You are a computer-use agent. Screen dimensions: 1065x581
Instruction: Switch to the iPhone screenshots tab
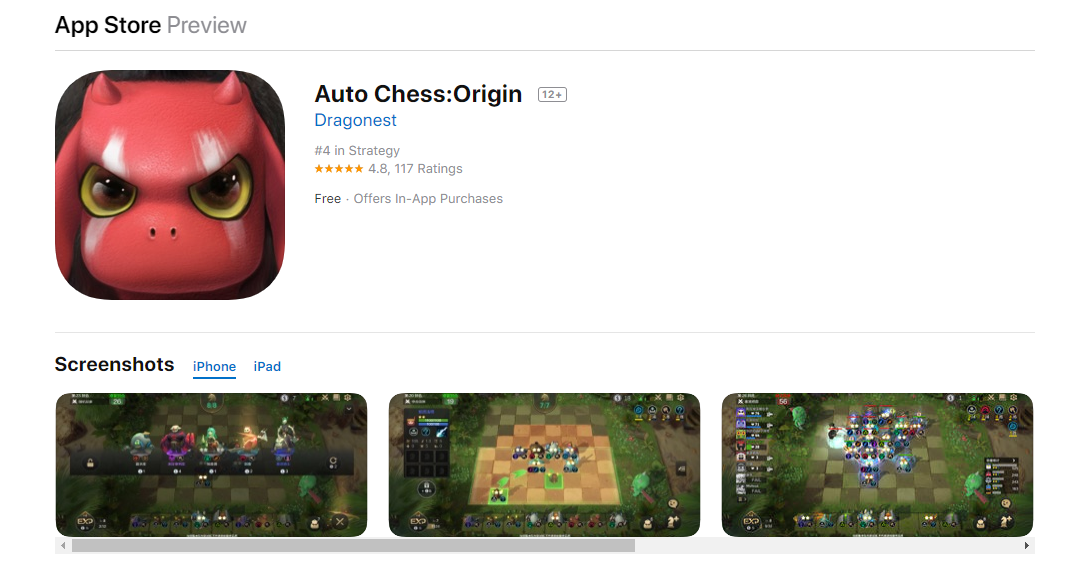pos(214,366)
